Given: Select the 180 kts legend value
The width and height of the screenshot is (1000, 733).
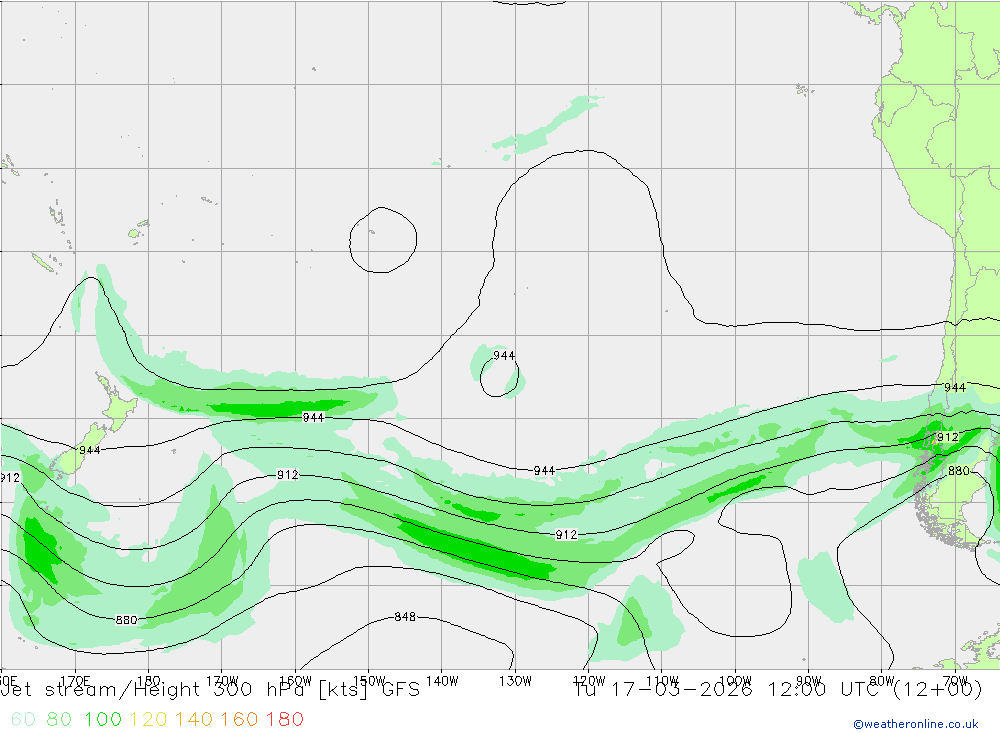Looking at the screenshot, I should coord(284,719).
